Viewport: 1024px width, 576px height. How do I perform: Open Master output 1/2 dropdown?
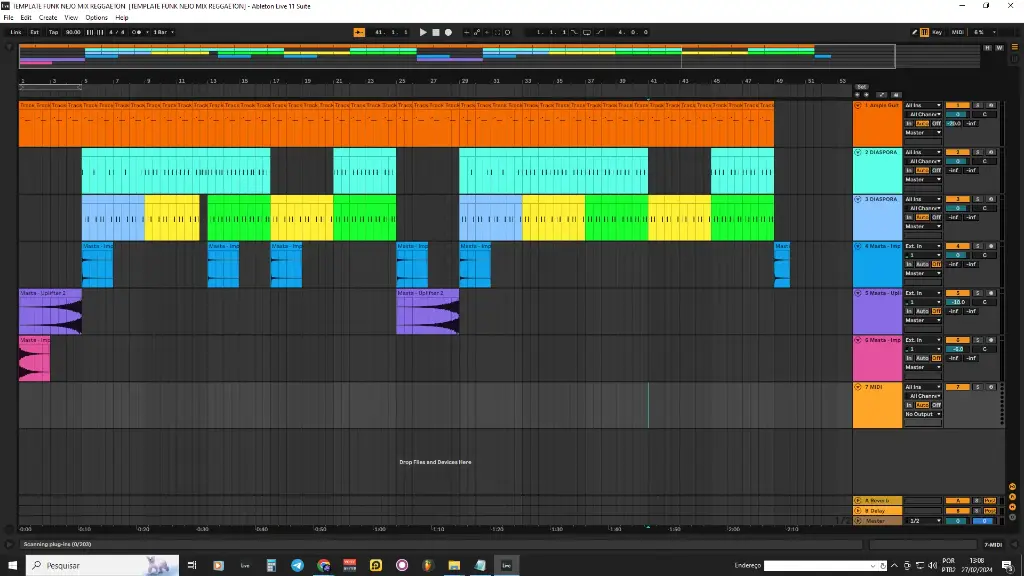(925, 521)
